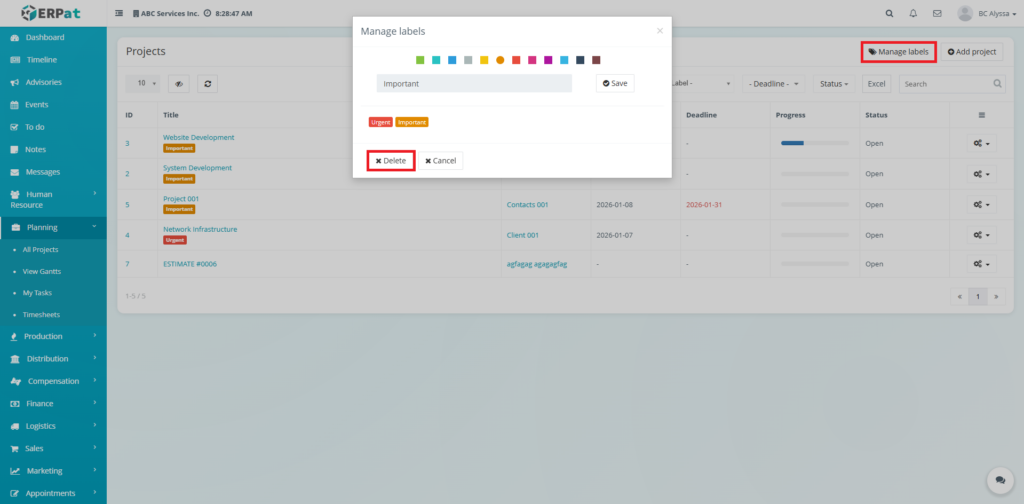Click Cancel in Manage labels dialog
This screenshot has width=1024, height=504.
(440, 161)
